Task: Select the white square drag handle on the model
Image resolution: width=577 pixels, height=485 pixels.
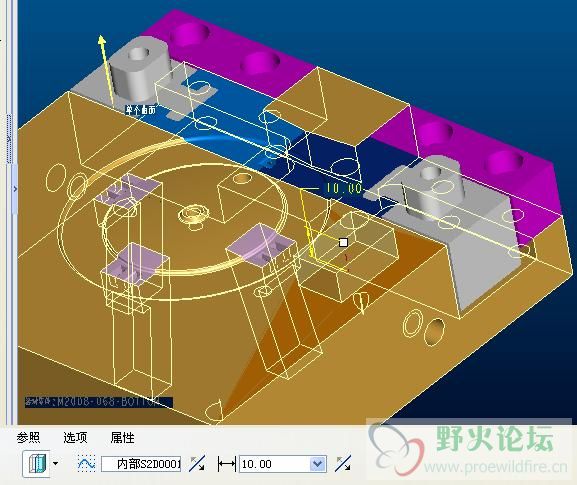Action: 343,242
